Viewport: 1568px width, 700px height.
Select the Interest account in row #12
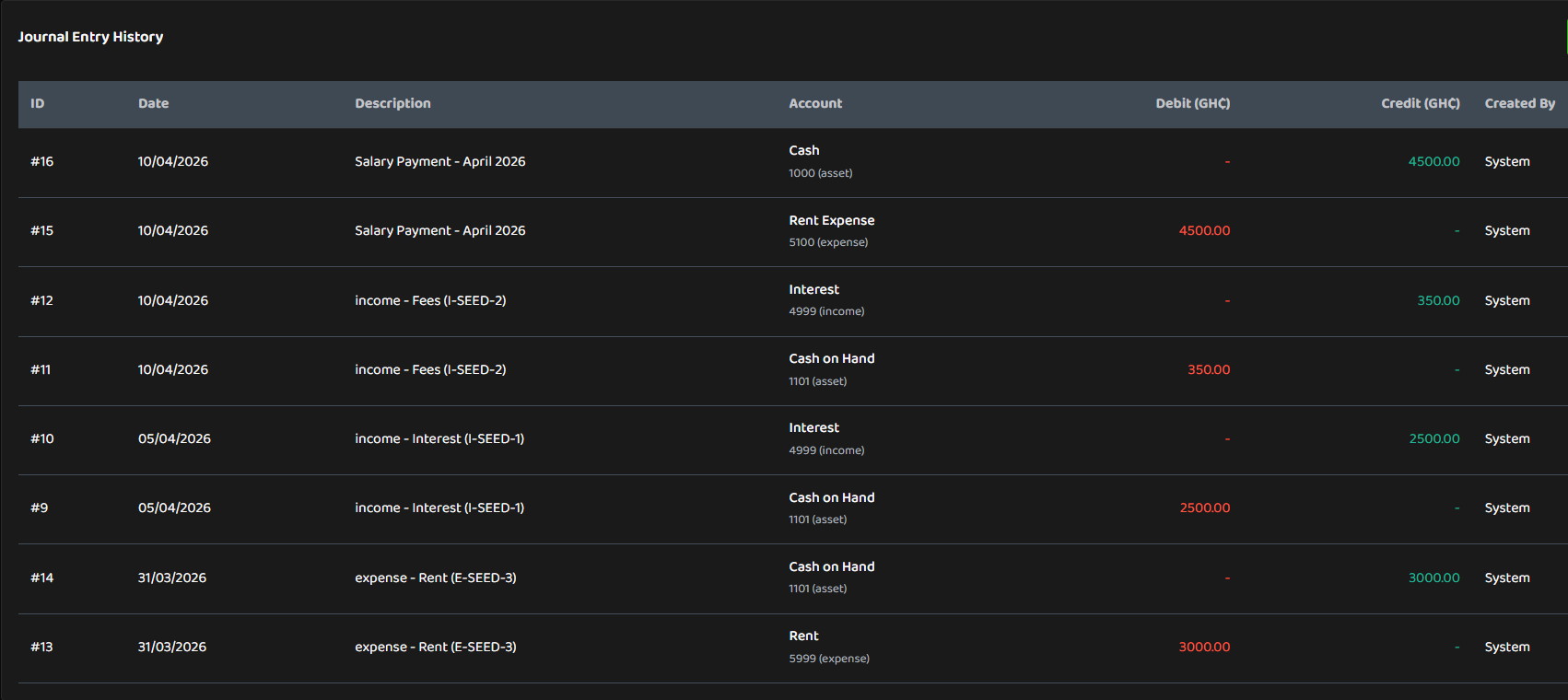coord(814,289)
